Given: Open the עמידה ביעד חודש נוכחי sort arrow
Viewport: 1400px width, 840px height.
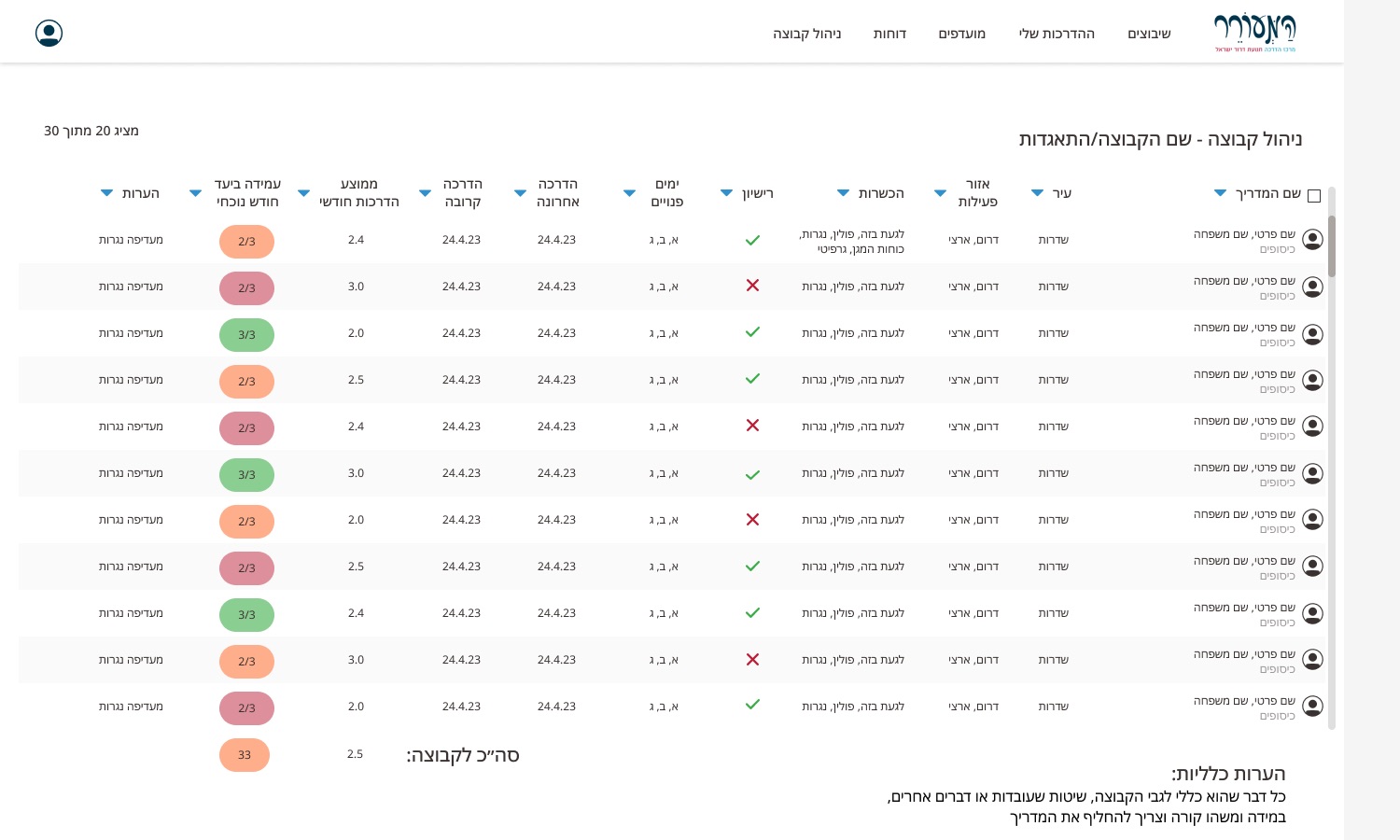Looking at the screenshot, I should coord(195,193).
